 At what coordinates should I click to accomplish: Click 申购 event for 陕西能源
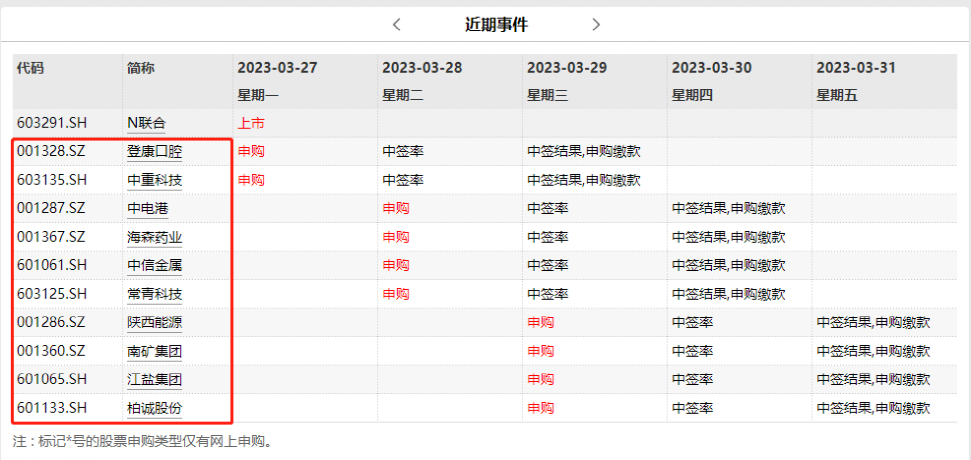coord(541,323)
